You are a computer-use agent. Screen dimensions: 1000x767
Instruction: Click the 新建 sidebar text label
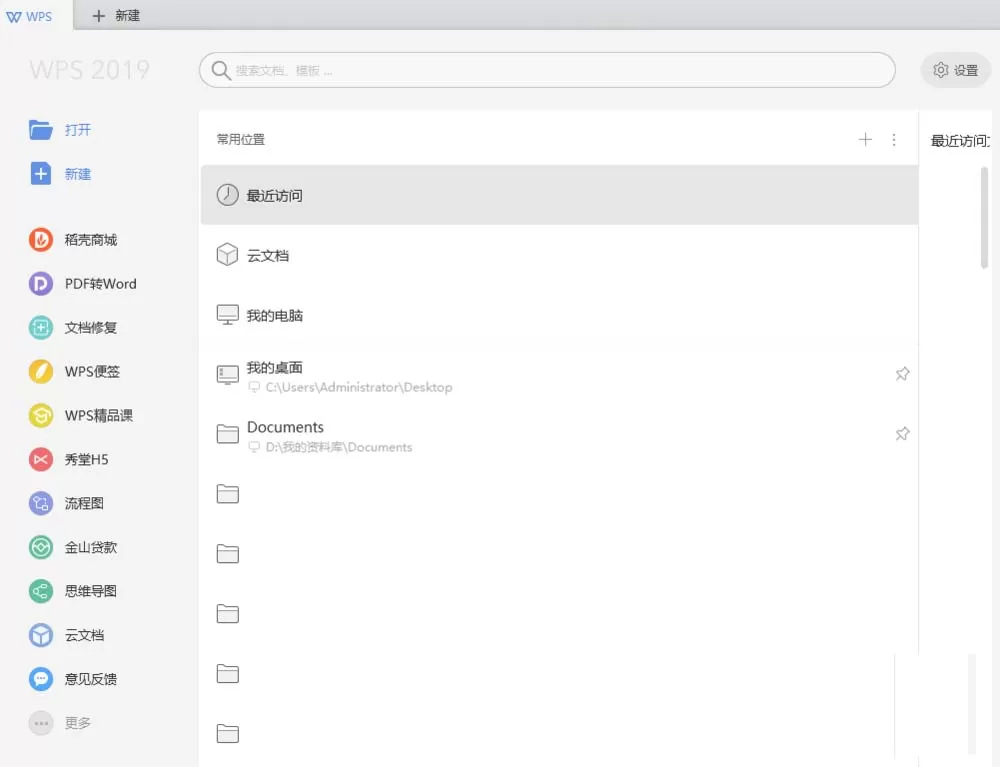click(x=78, y=174)
